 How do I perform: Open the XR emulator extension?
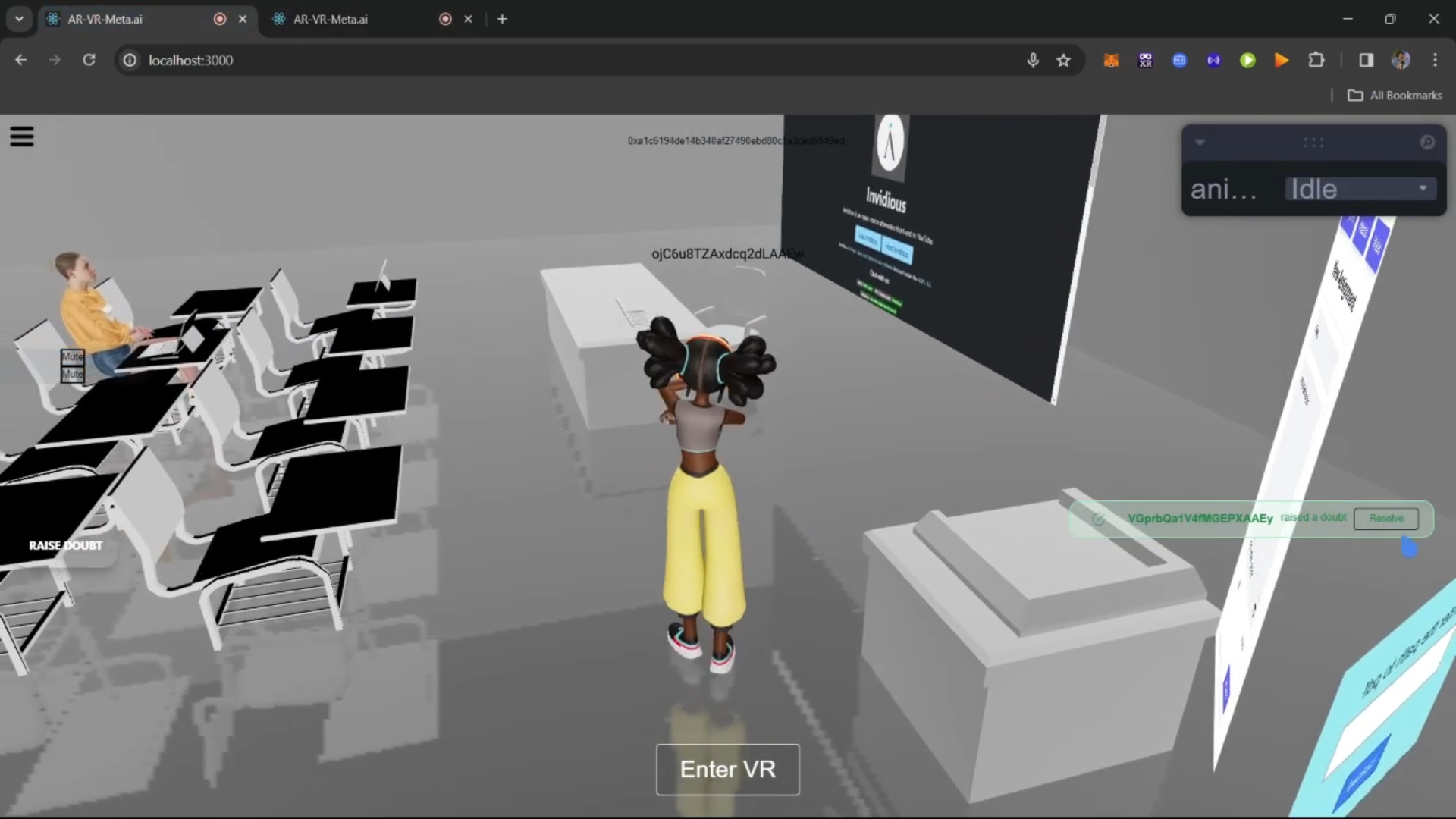tap(1145, 61)
